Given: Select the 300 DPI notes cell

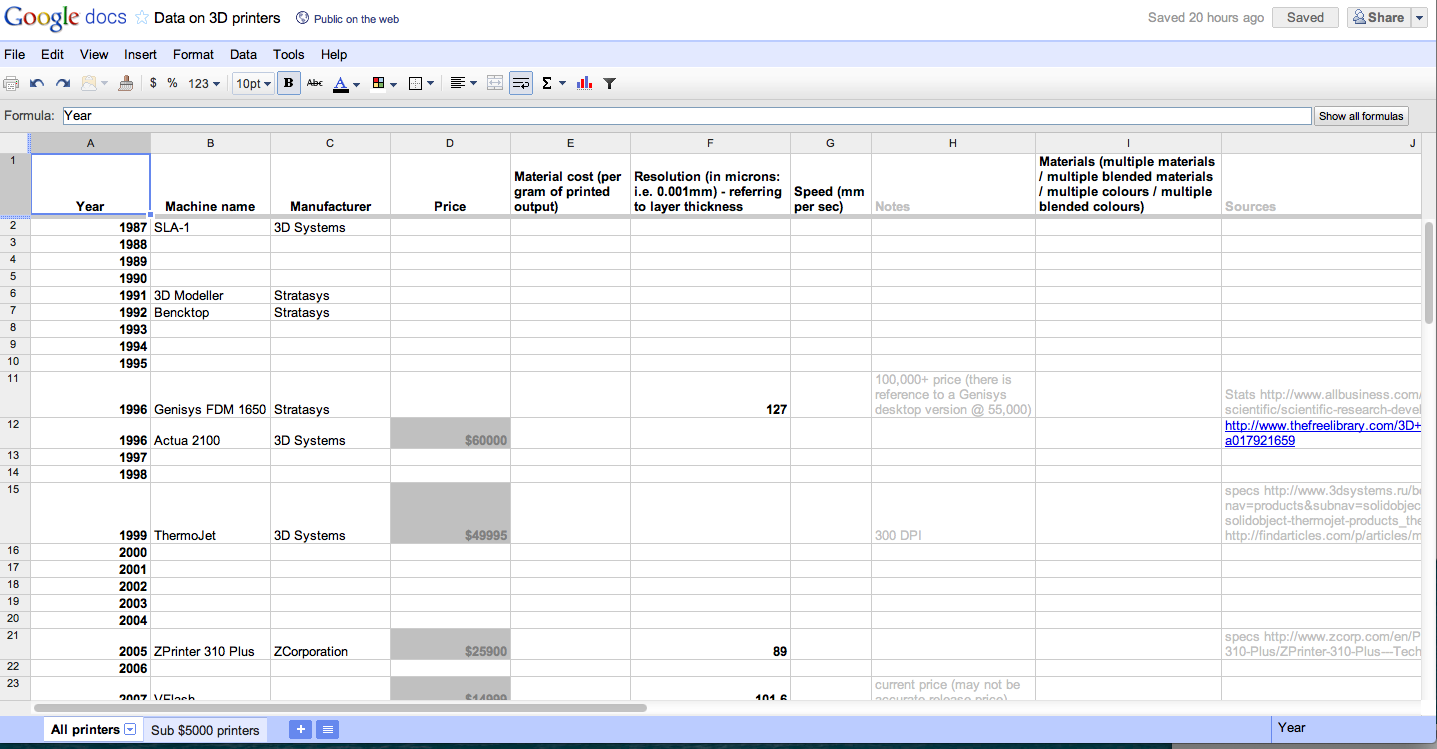Looking at the screenshot, I should point(953,513).
